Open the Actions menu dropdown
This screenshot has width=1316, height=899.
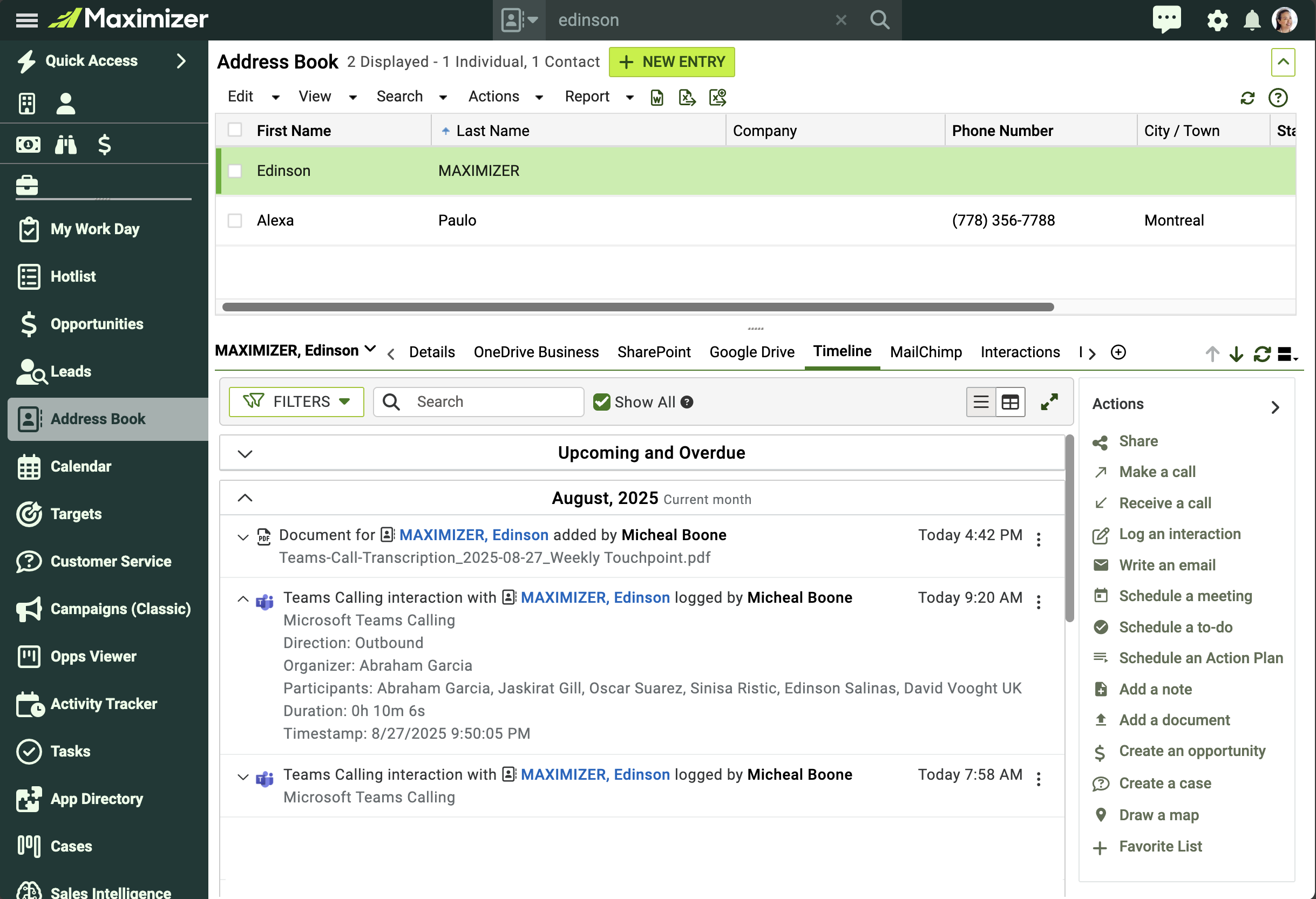coord(493,96)
